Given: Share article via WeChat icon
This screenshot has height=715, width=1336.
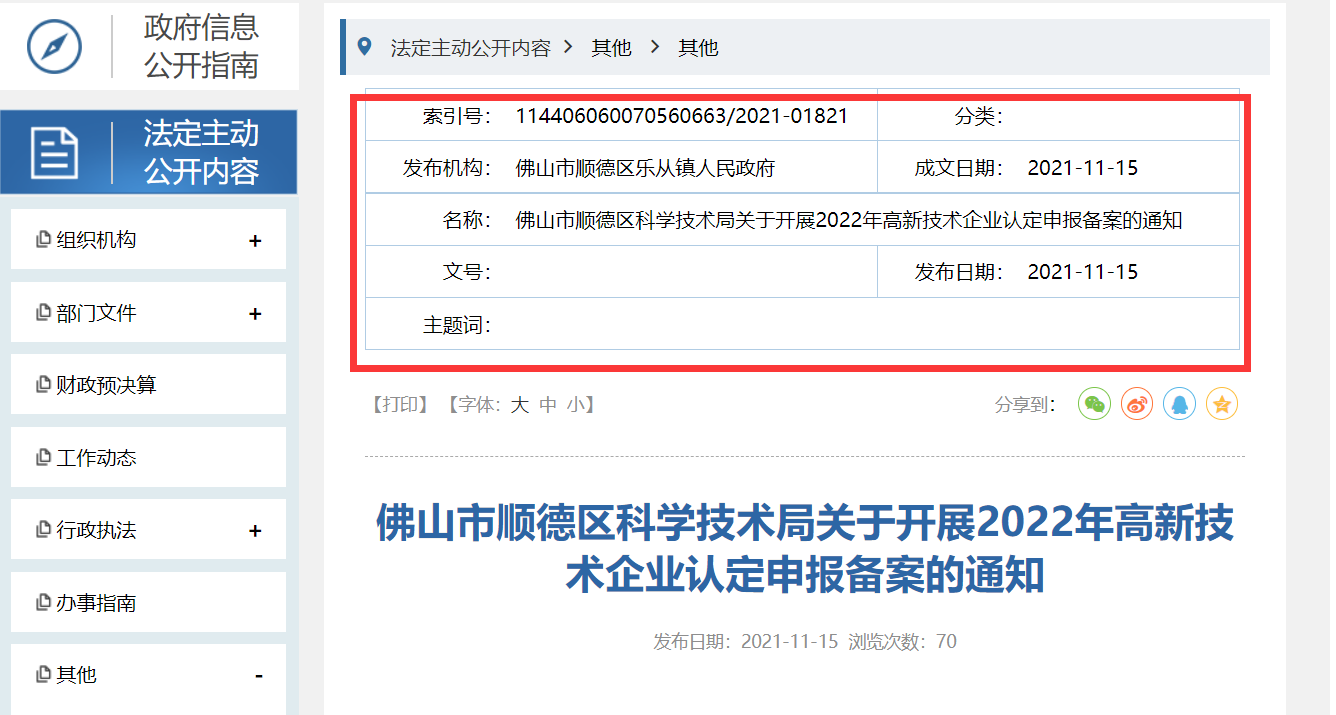Looking at the screenshot, I should click(1094, 404).
